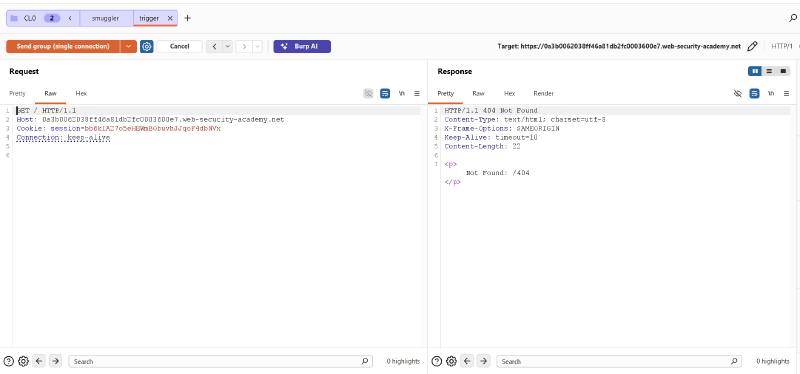Go back to previous request in history
This screenshot has width=800, height=374.
click(214, 46)
